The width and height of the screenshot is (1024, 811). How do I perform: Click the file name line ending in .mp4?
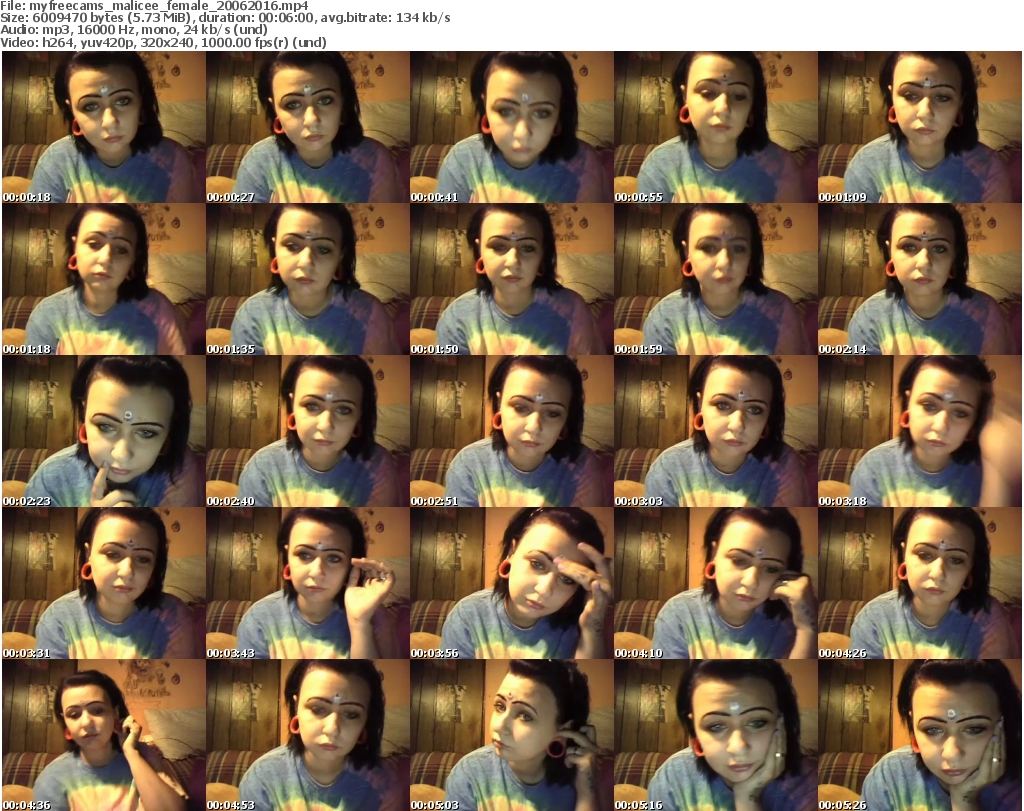pos(154,6)
